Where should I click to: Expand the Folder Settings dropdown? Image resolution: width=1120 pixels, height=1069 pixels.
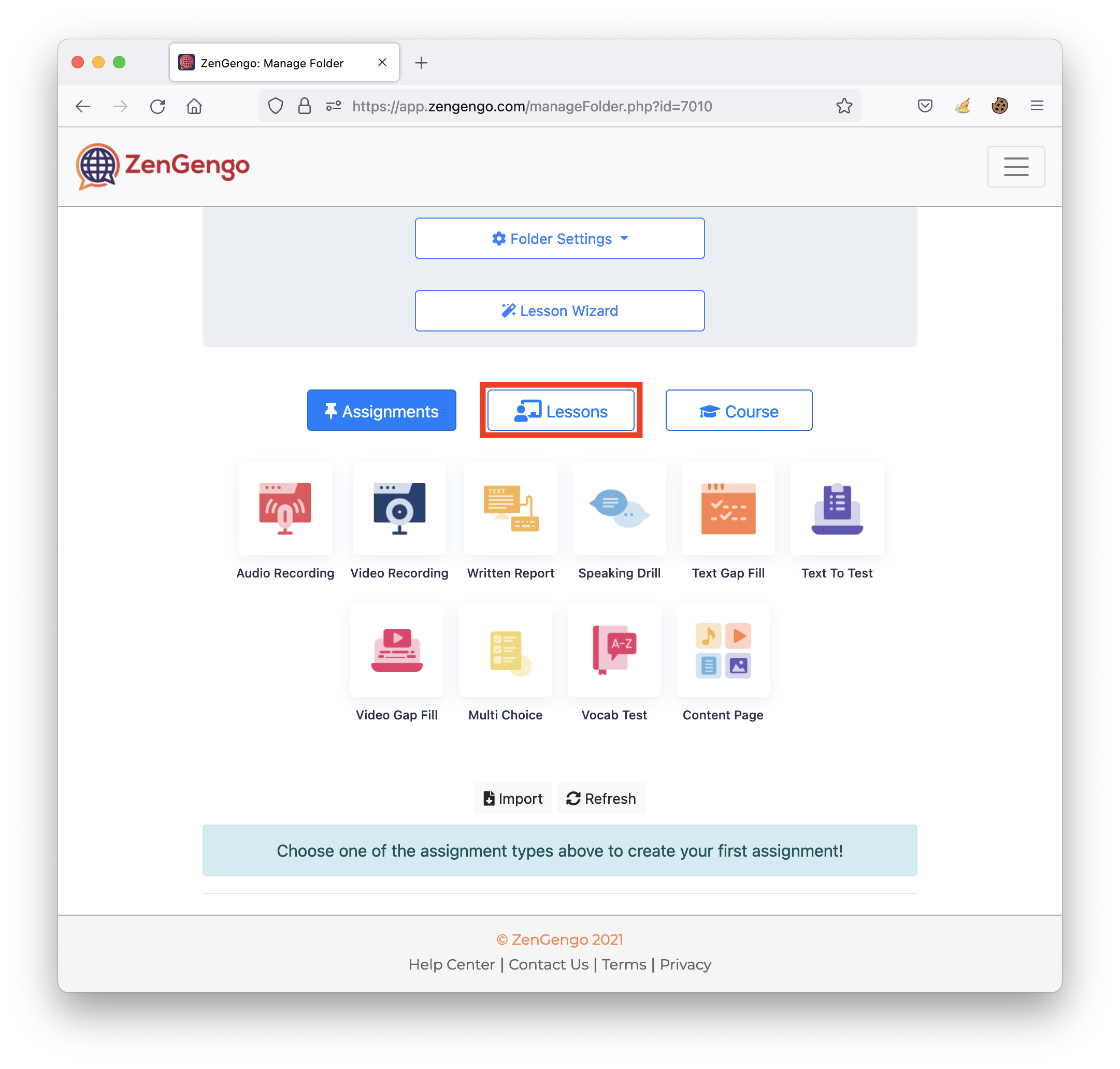(x=559, y=238)
